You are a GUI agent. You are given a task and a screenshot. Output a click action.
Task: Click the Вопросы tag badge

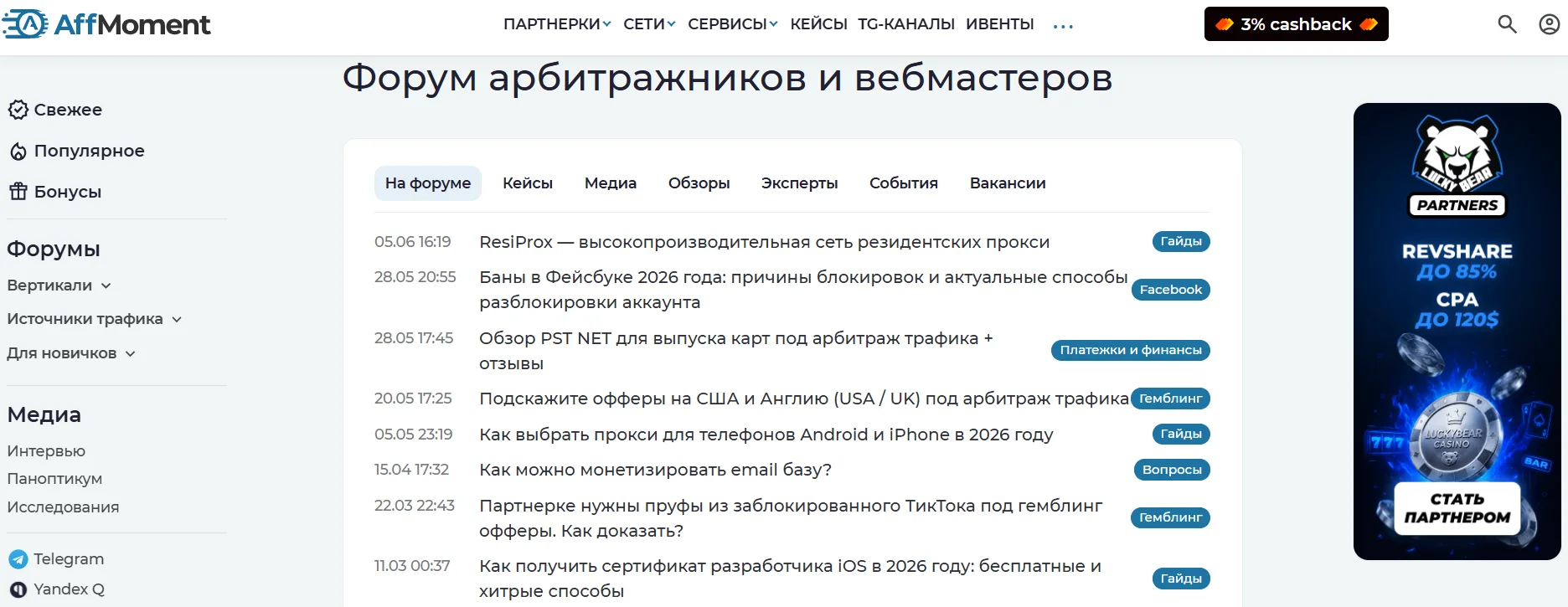[x=1172, y=470]
